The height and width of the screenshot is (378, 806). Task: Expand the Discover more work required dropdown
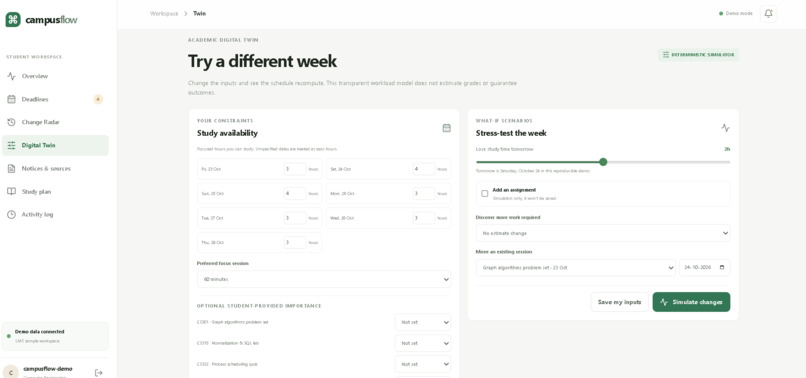click(x=603, y=233)
